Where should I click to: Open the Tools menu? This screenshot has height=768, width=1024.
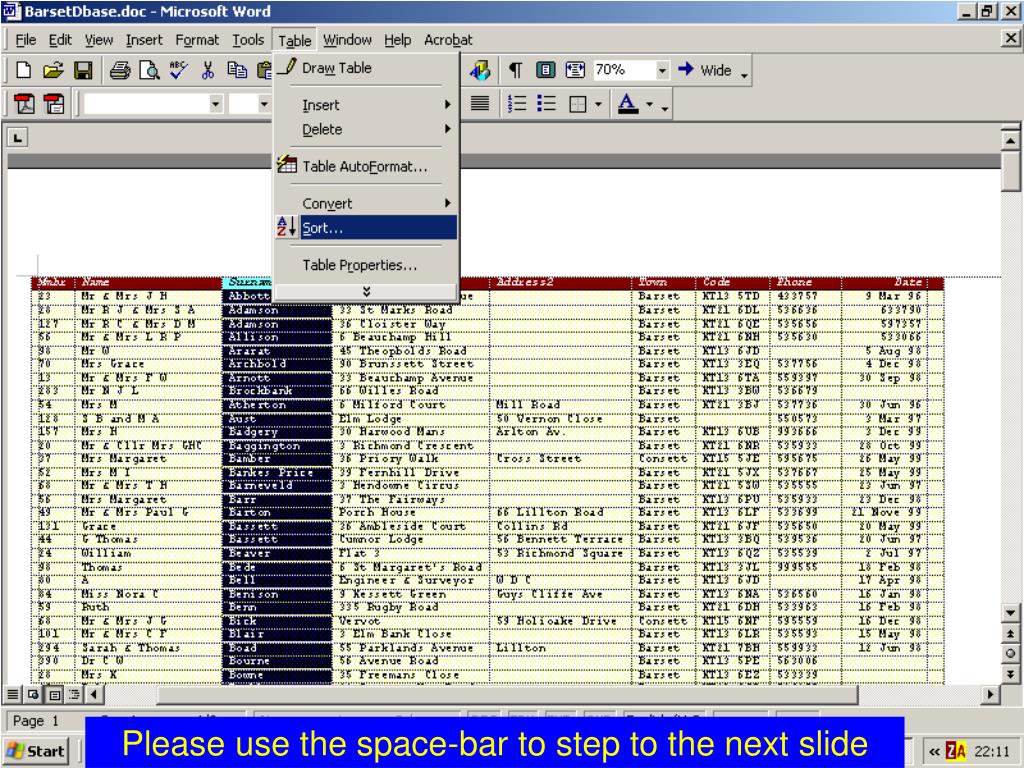248,40
